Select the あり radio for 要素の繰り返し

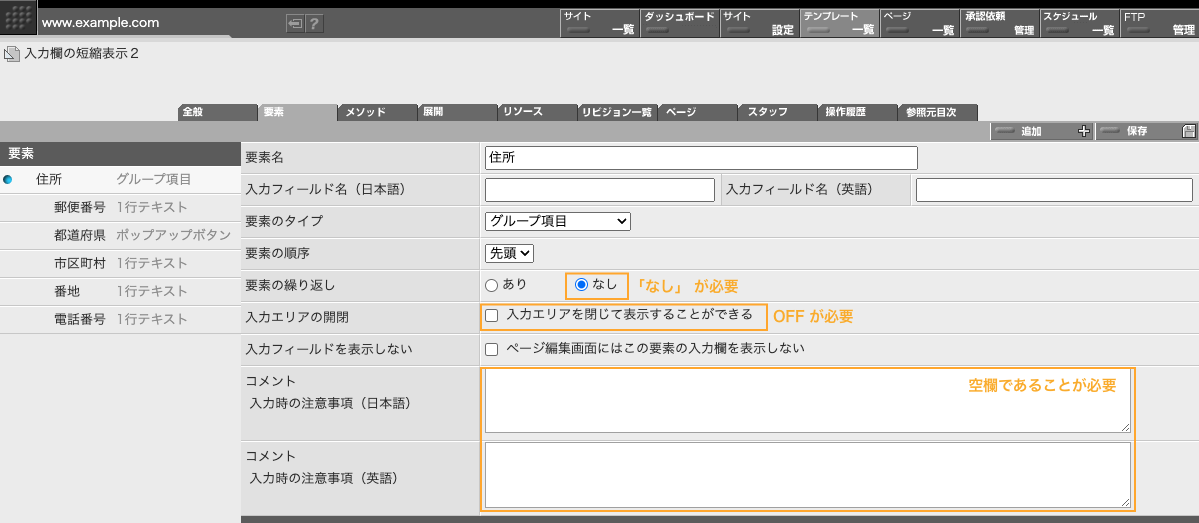491,285
